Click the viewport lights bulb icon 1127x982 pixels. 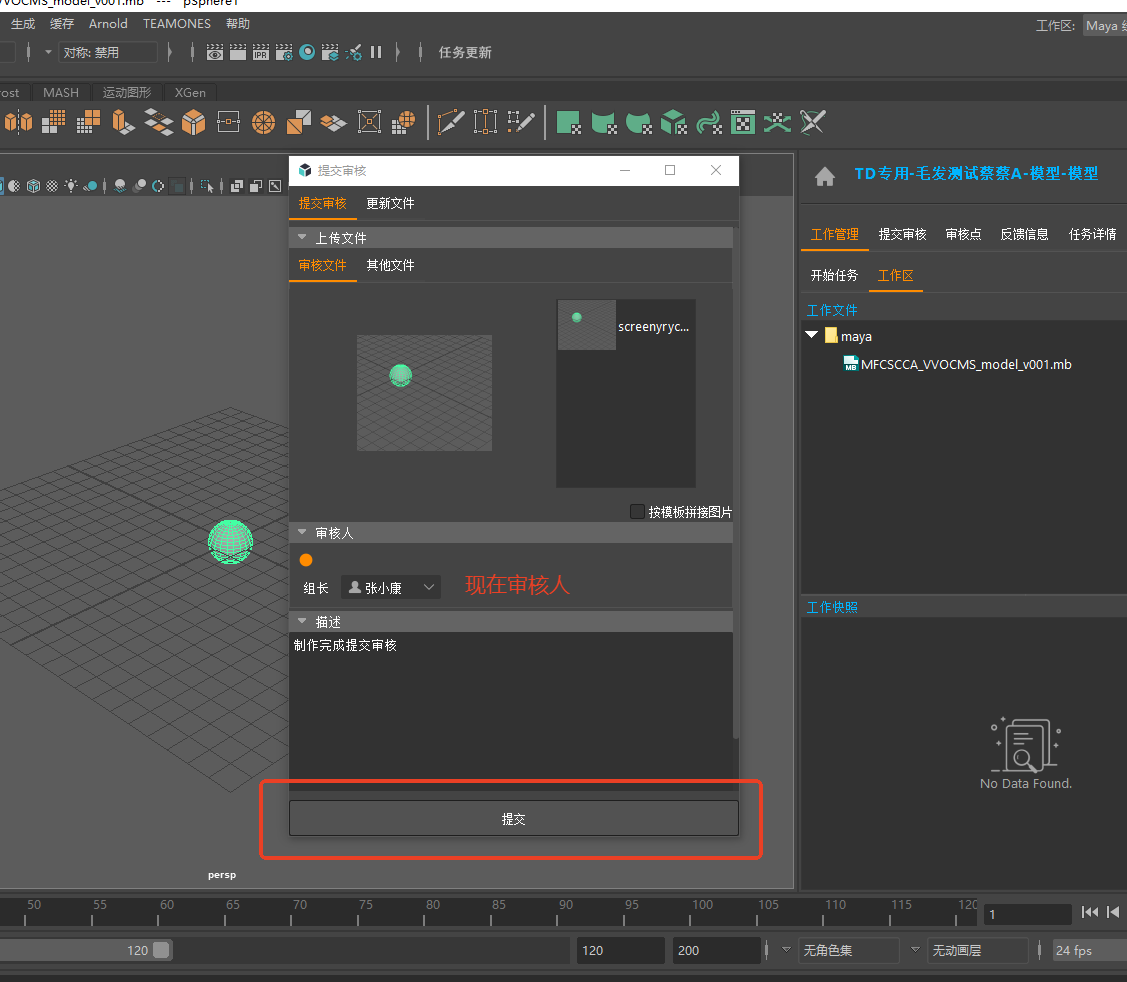tap(71, 186)
